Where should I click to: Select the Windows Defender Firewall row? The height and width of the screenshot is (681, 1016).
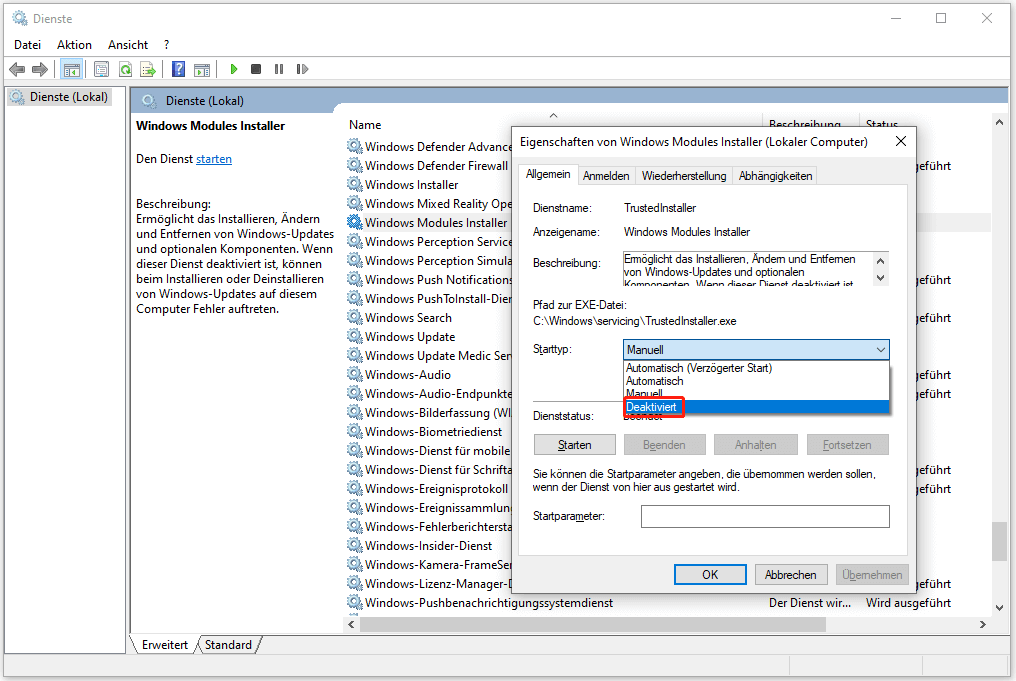tap(429, 165)
